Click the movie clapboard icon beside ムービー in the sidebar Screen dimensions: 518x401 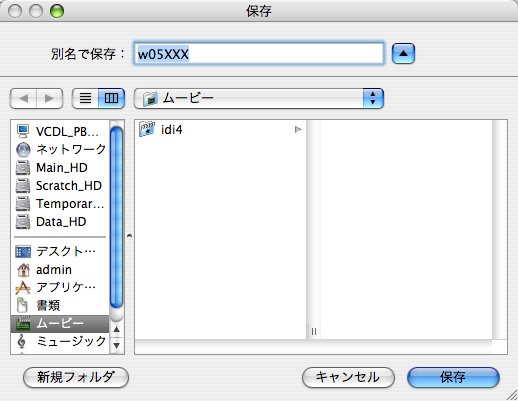coord(23,324)
